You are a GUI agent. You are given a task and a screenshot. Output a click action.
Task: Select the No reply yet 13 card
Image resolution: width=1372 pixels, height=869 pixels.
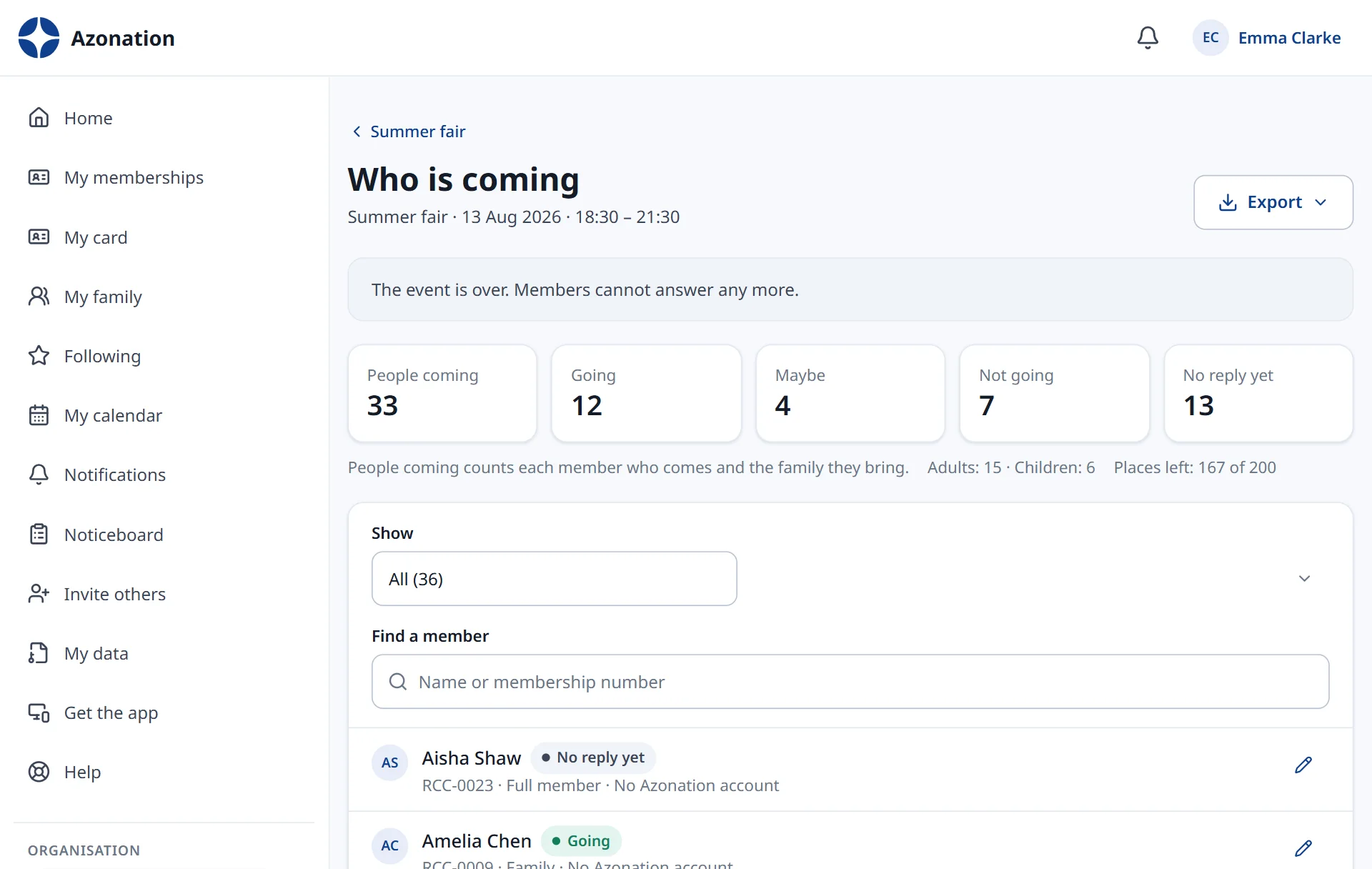1258,394
